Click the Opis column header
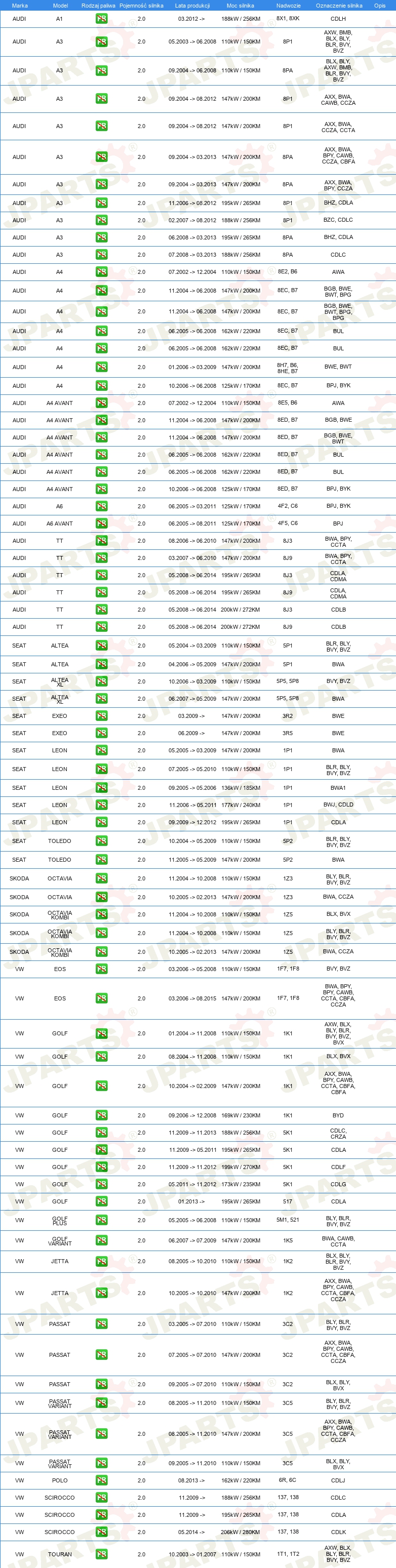This screenshot has height=1568, width=396. click(380, 6)
